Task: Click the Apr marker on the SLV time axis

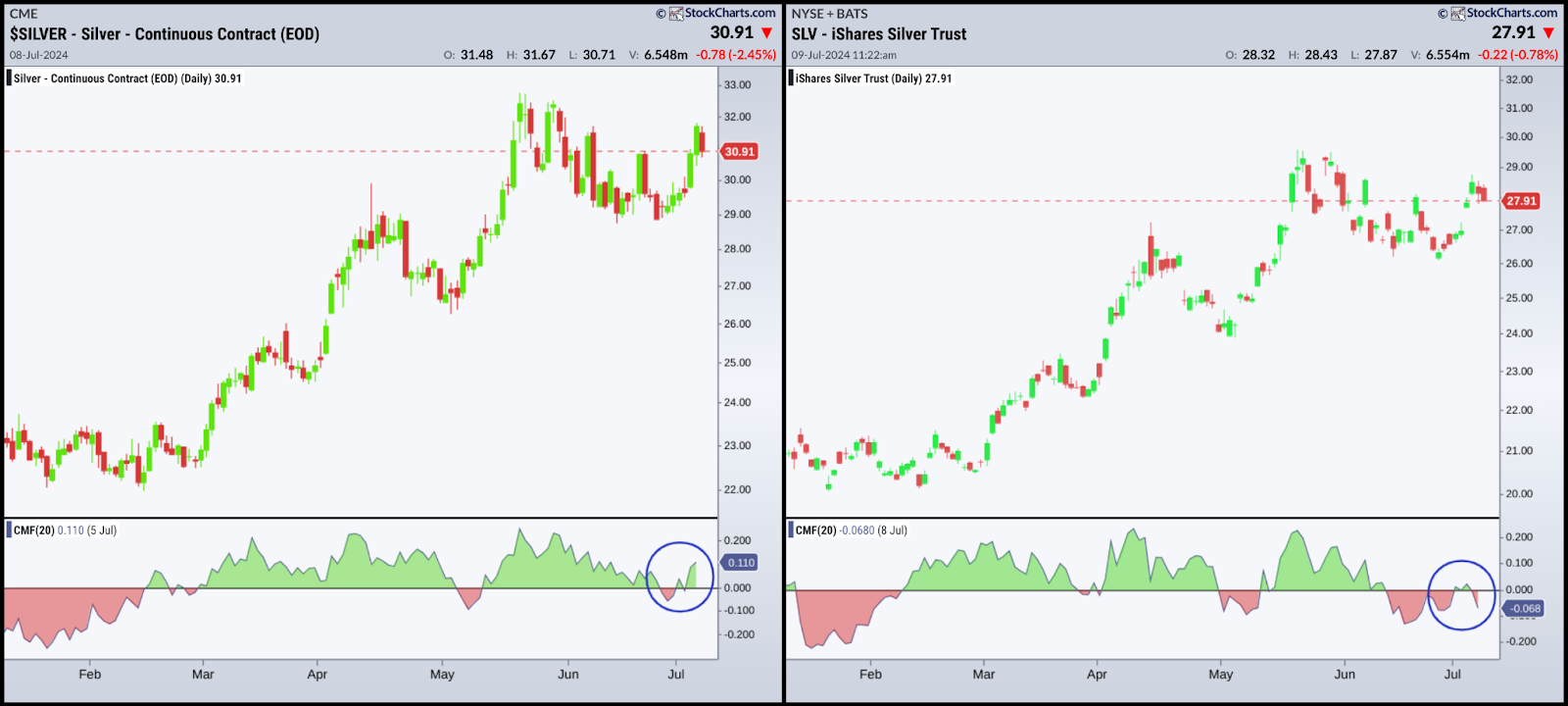Action: pyautogui.click(x=1097, y=675)
